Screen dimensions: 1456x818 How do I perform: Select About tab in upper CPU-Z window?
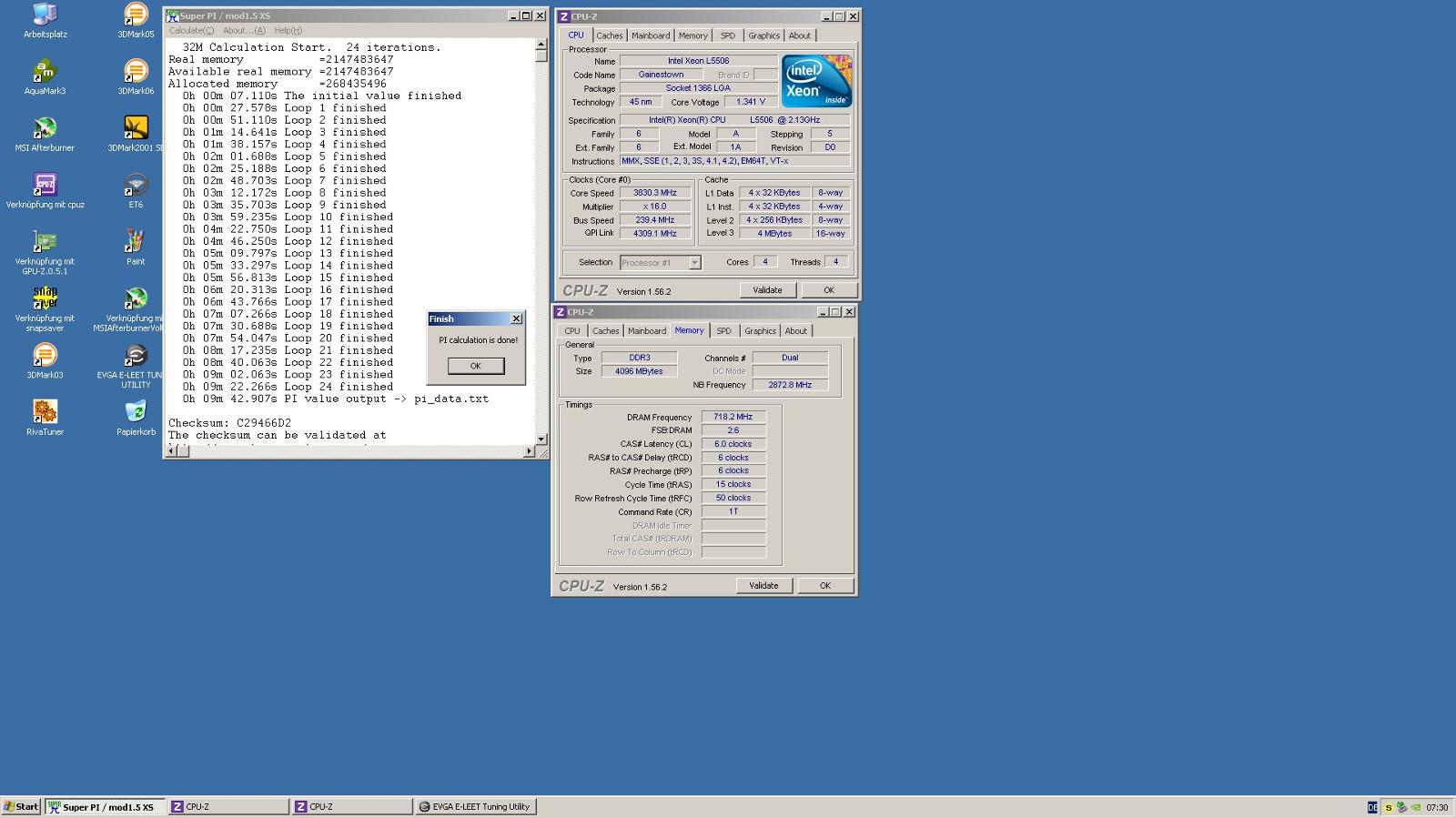[x=800, y=35]
